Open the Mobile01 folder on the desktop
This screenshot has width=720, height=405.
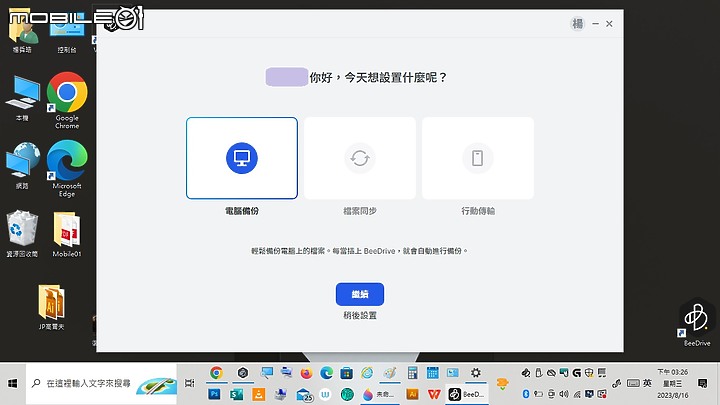pos(67,234)
